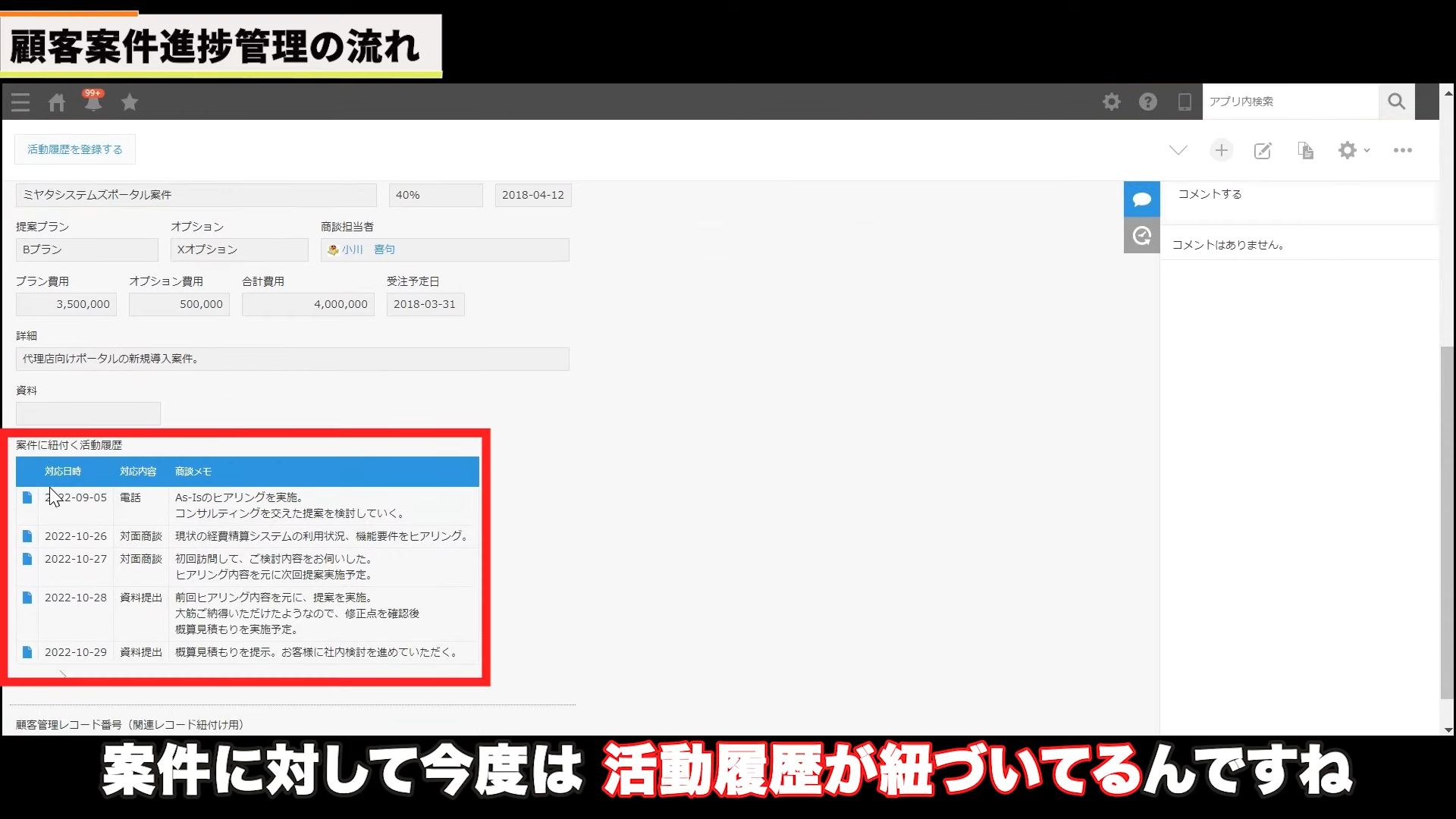Open notifications bell with 99+ badge

click(93, 102)
